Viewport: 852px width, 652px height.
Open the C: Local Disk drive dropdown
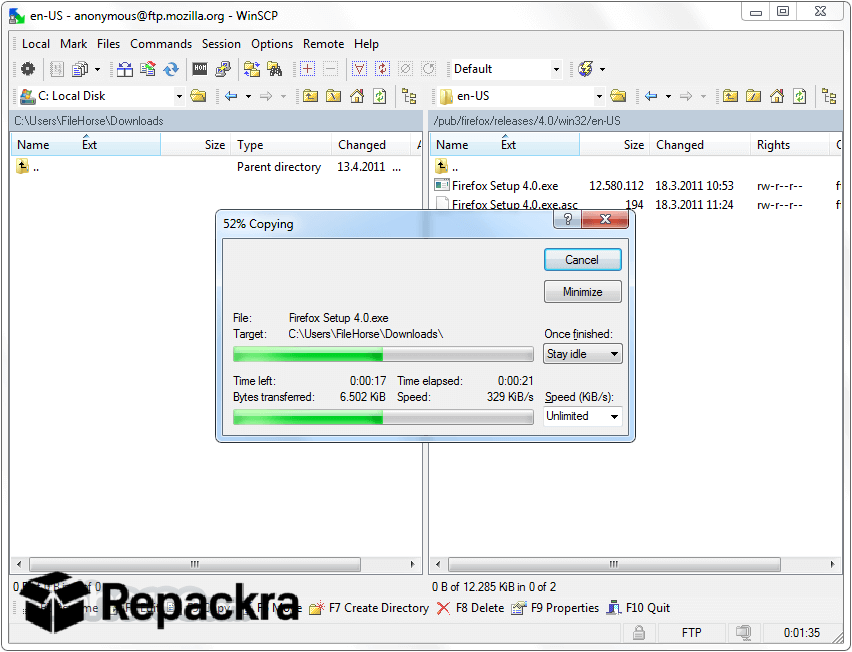coord(179,96)
